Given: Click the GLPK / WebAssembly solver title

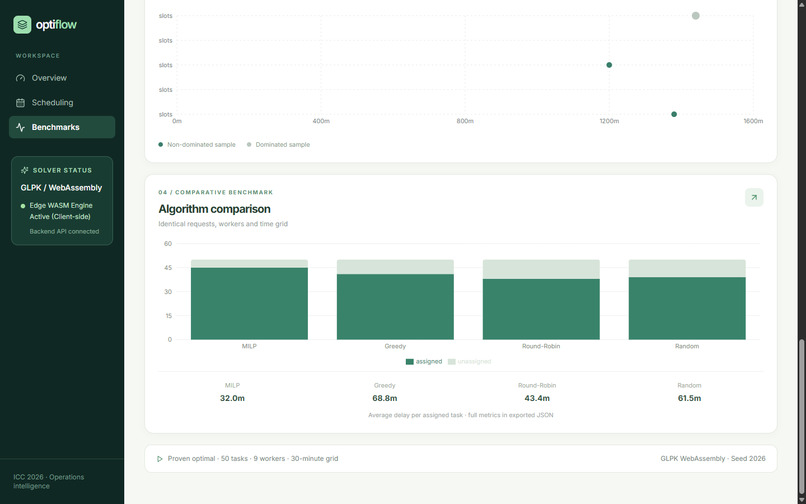Looking at the screenshot, I should tap(61, 188).
